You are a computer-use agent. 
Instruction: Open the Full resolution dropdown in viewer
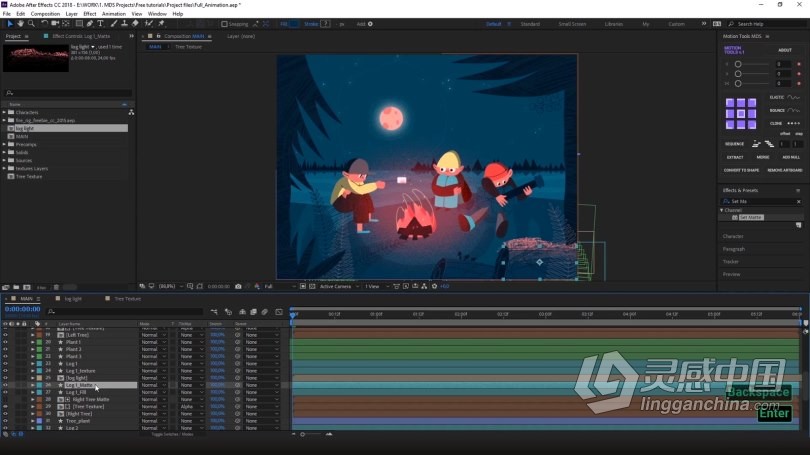(280, 286)
